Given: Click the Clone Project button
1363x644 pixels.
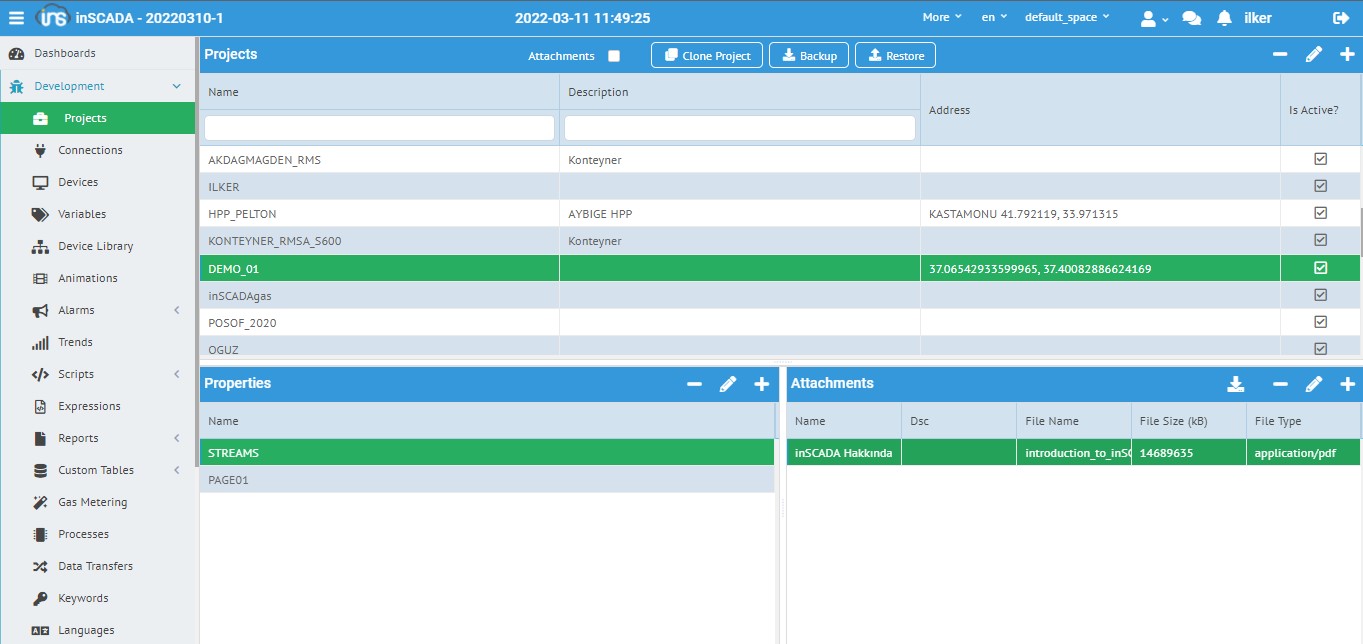Looking at the screenshot, I should (707, 56).
